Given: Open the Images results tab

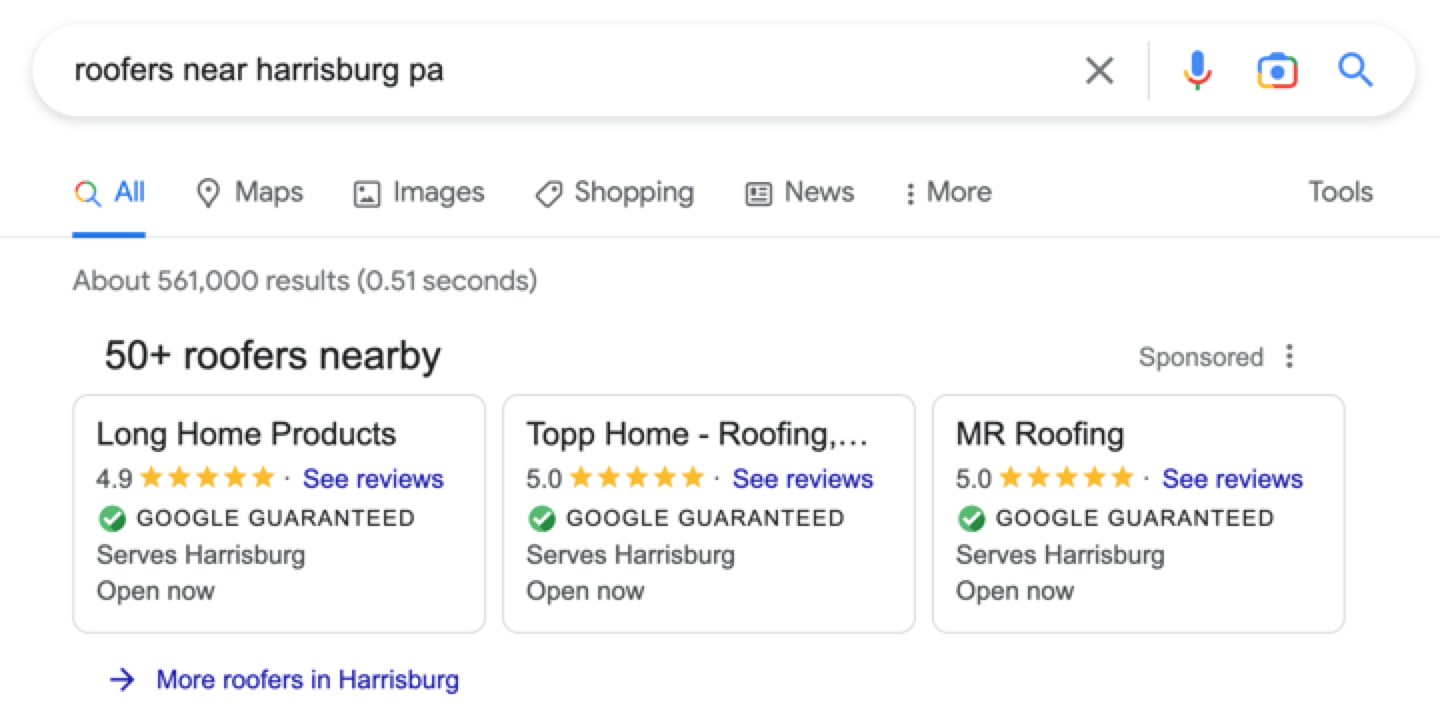Looking at the screenshot, I should tap(418, 192).
